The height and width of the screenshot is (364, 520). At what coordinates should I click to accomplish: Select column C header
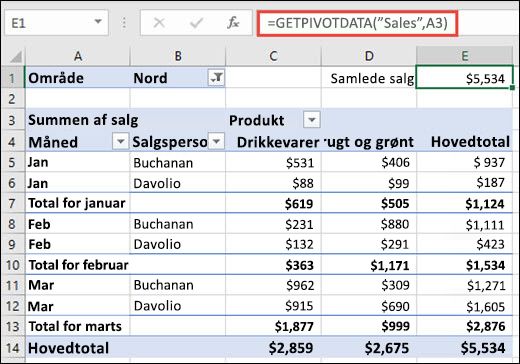[273, 56]
